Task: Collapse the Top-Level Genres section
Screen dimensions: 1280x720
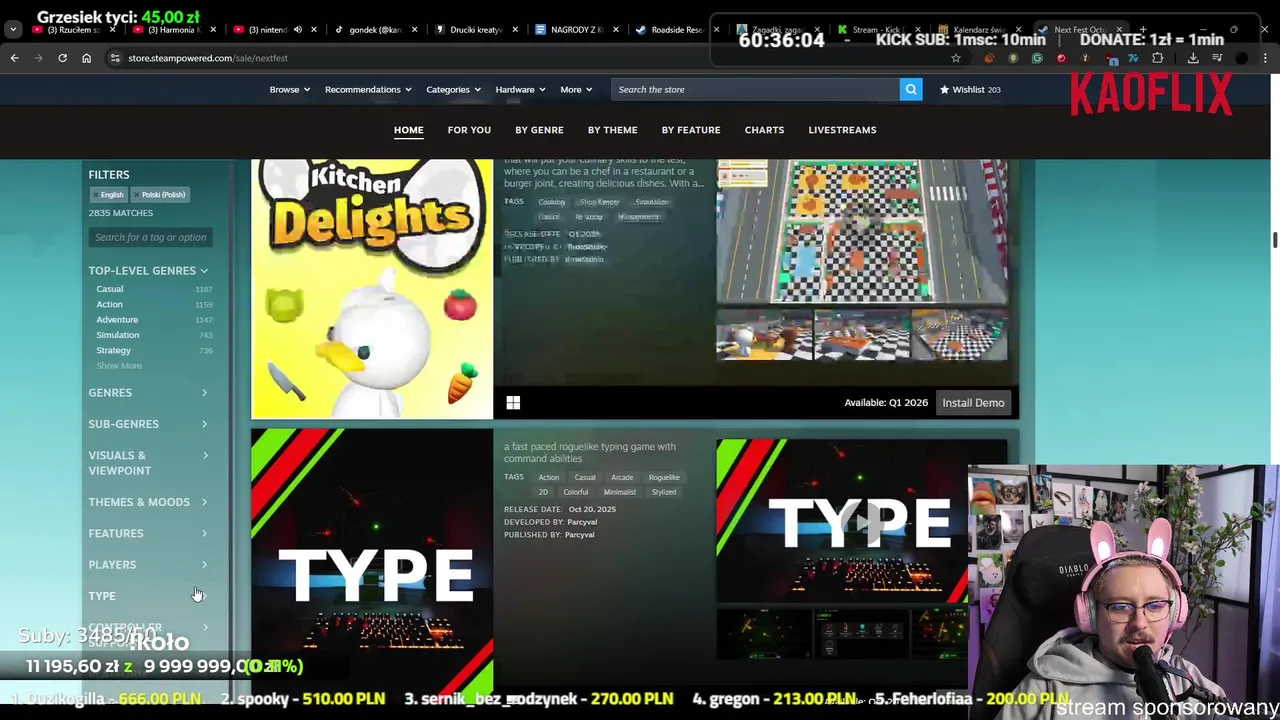Action: 148,270
